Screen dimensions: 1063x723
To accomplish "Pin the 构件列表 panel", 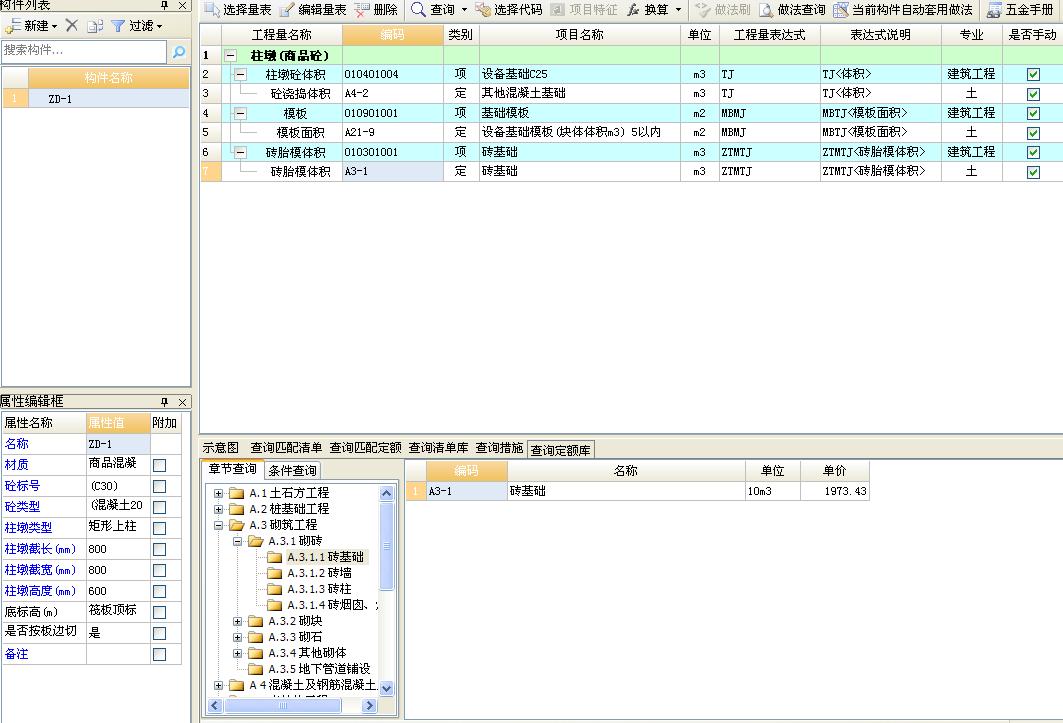I will tap(164, 5).
